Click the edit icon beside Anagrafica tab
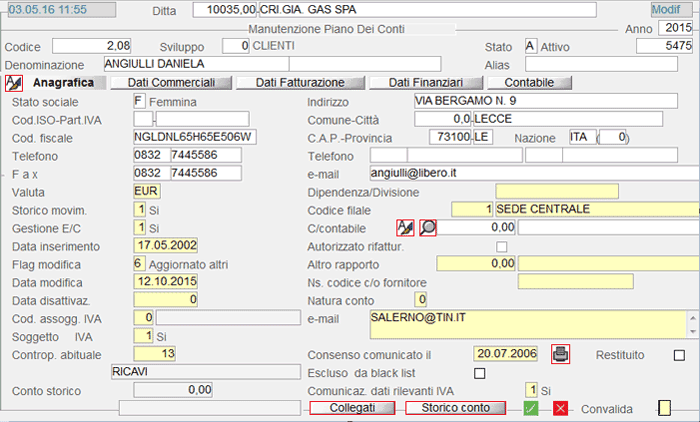The width and height of the screenshot is (700, 422). pos(14,82)
